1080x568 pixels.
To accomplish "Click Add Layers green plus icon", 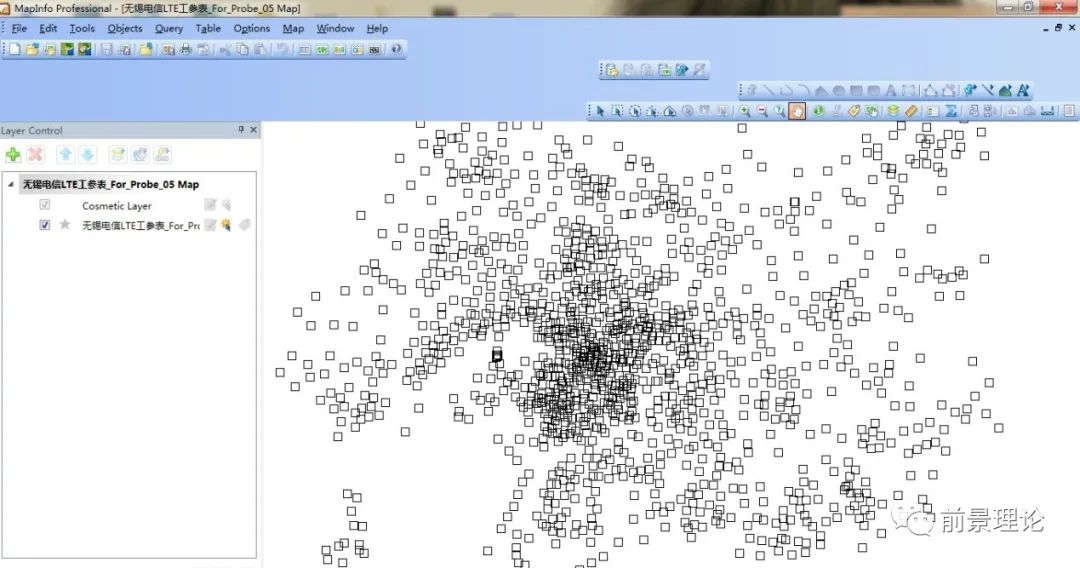I will point(13,154).
